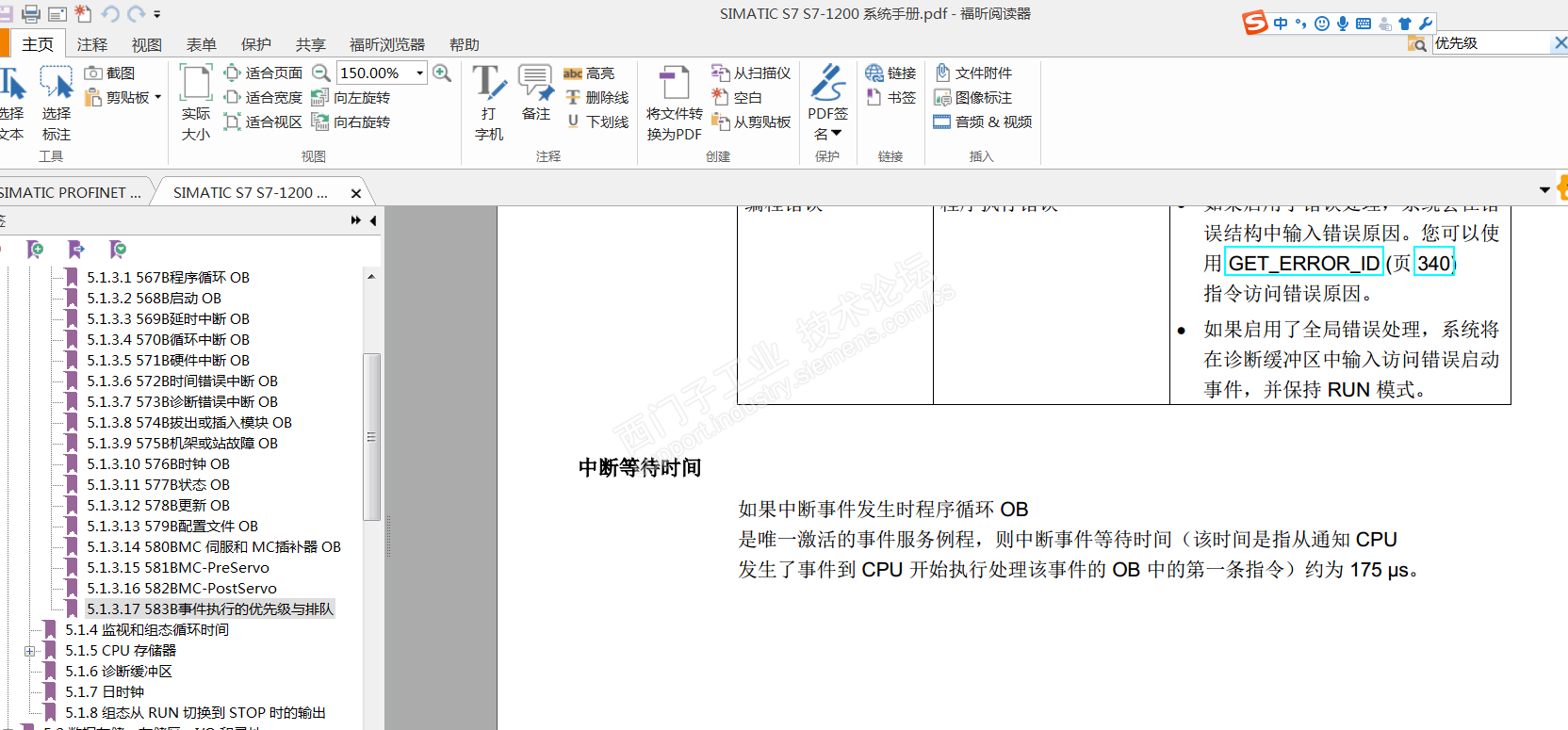Image resolution: width=1568 pixels, height=730 pixels.
Task: Collapse the bookmark panel with left arrow
Action: (373, 220)
